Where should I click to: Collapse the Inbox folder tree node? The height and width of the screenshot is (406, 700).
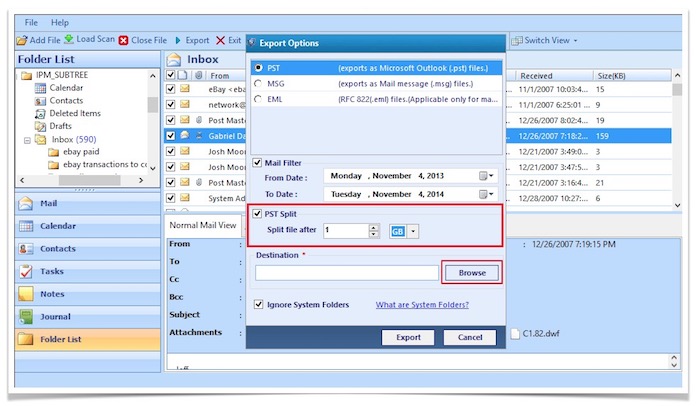27,140
